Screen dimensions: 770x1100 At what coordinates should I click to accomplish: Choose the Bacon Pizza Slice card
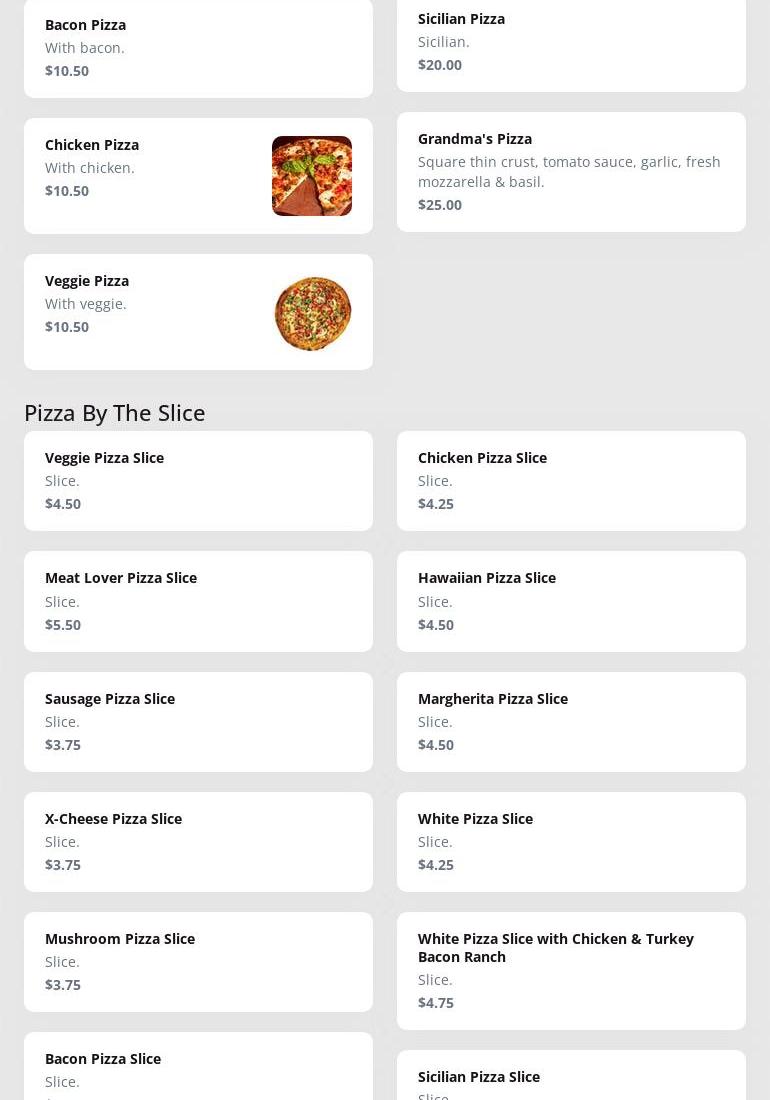(x=198, y=1068)
